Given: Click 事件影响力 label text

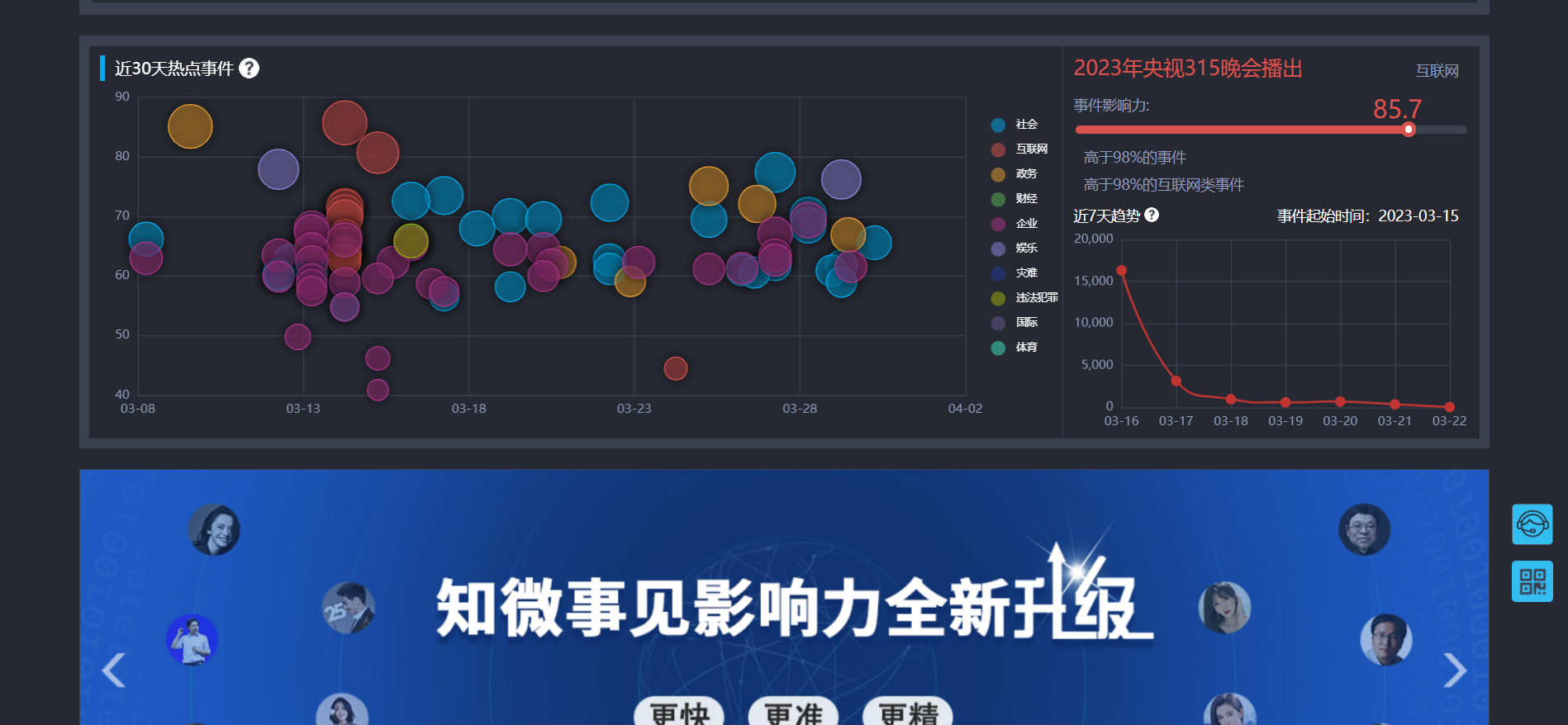Looking at the screenshot, I should [1111, 106].
